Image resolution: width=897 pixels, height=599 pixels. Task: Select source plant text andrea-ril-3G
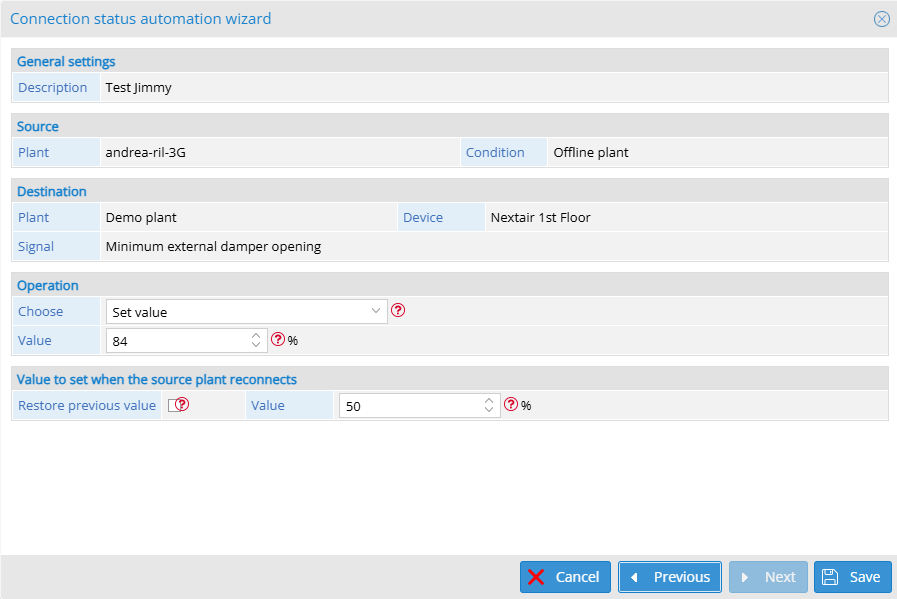click(145, 153)
